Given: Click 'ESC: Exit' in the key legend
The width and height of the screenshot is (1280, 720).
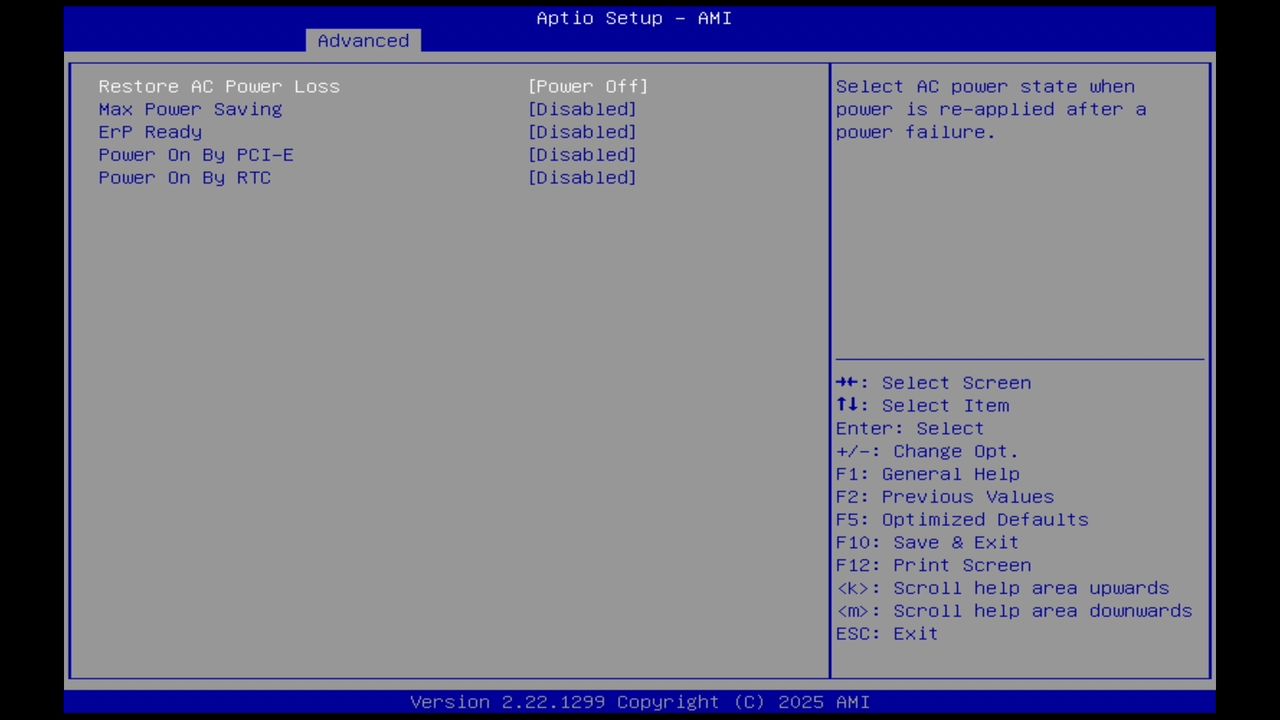Looking at the screenshot, I should click(x=886, y=633).
